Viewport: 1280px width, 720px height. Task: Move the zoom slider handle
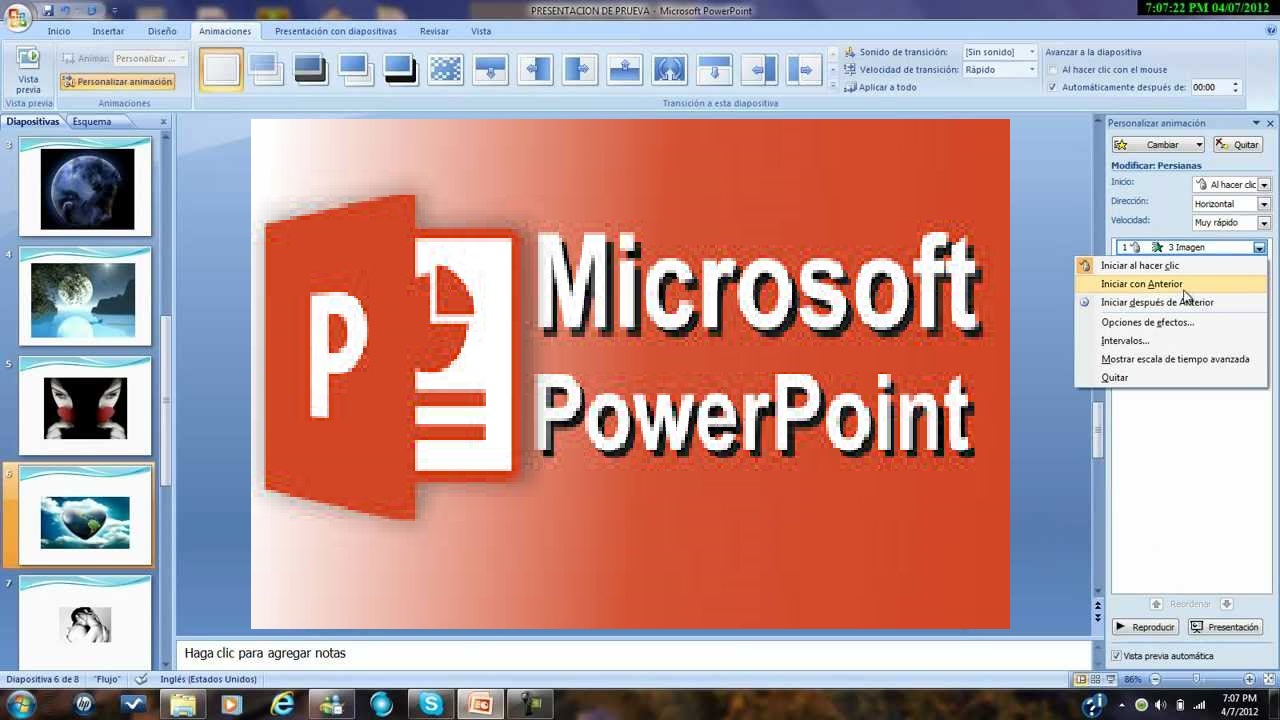click(x=1198, y=679)
